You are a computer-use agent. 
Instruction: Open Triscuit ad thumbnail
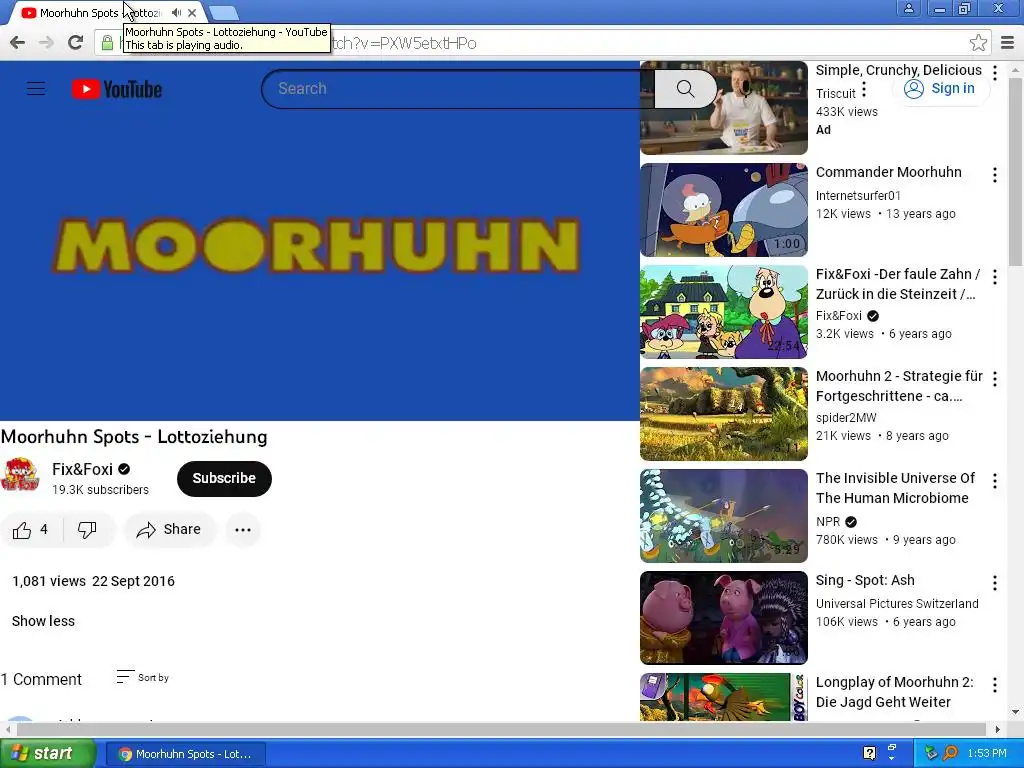[x=724, y=108]
